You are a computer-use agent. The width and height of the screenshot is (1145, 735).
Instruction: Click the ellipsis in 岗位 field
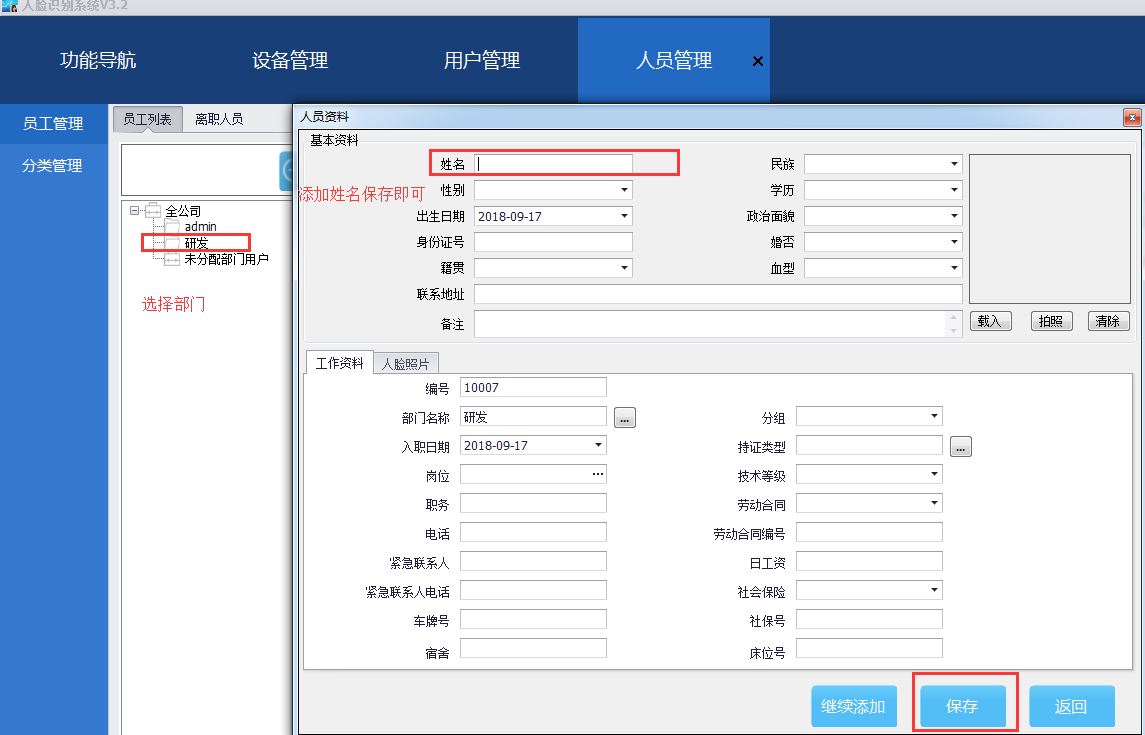598,474
